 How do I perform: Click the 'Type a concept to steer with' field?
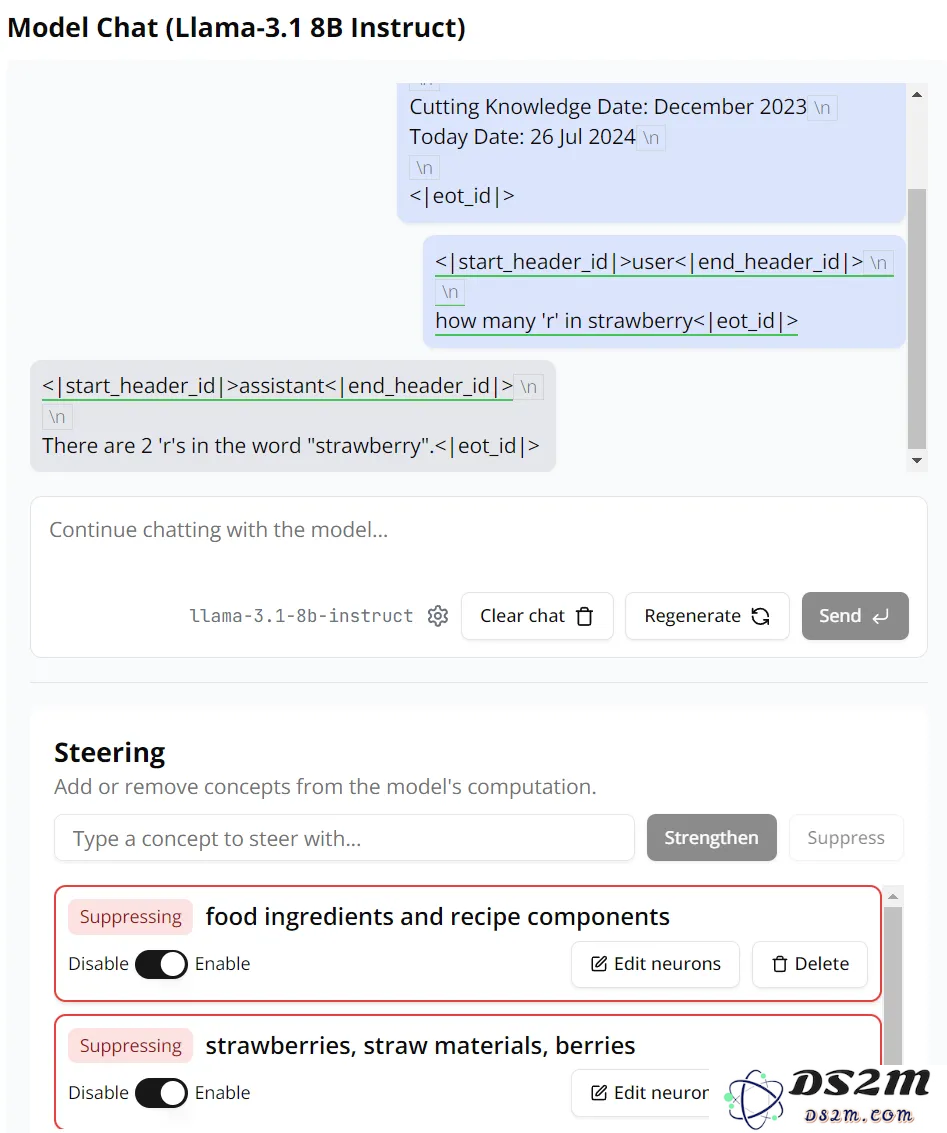pos(345,838)
